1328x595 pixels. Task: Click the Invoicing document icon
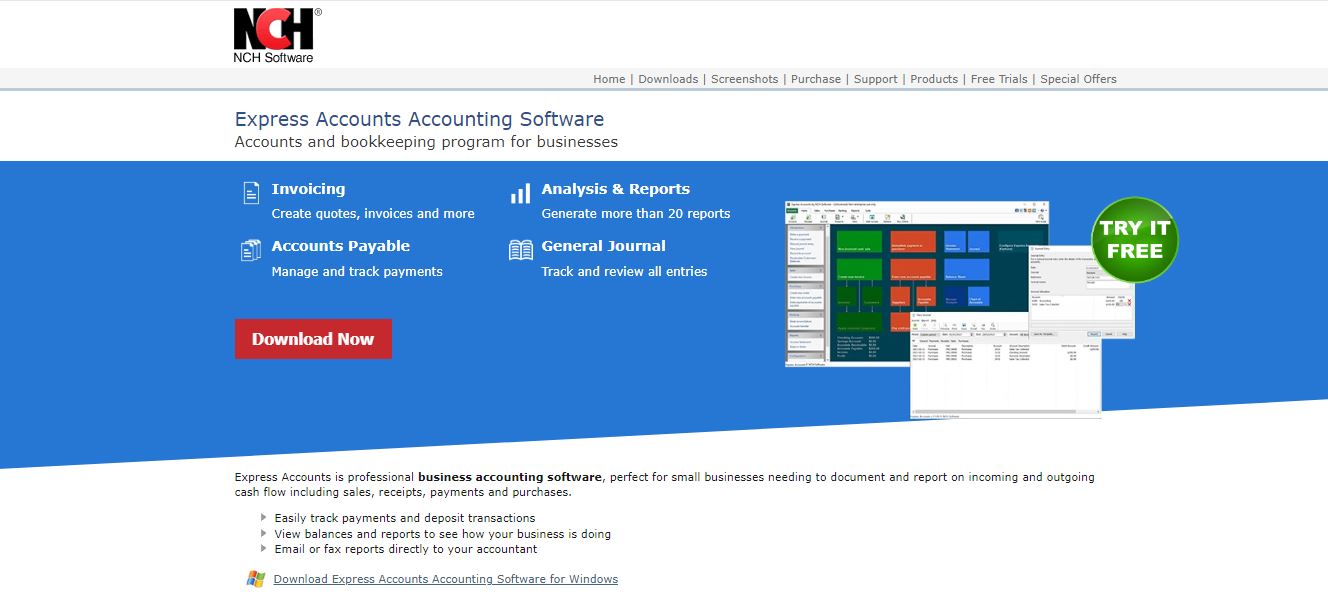pos(251,193)
